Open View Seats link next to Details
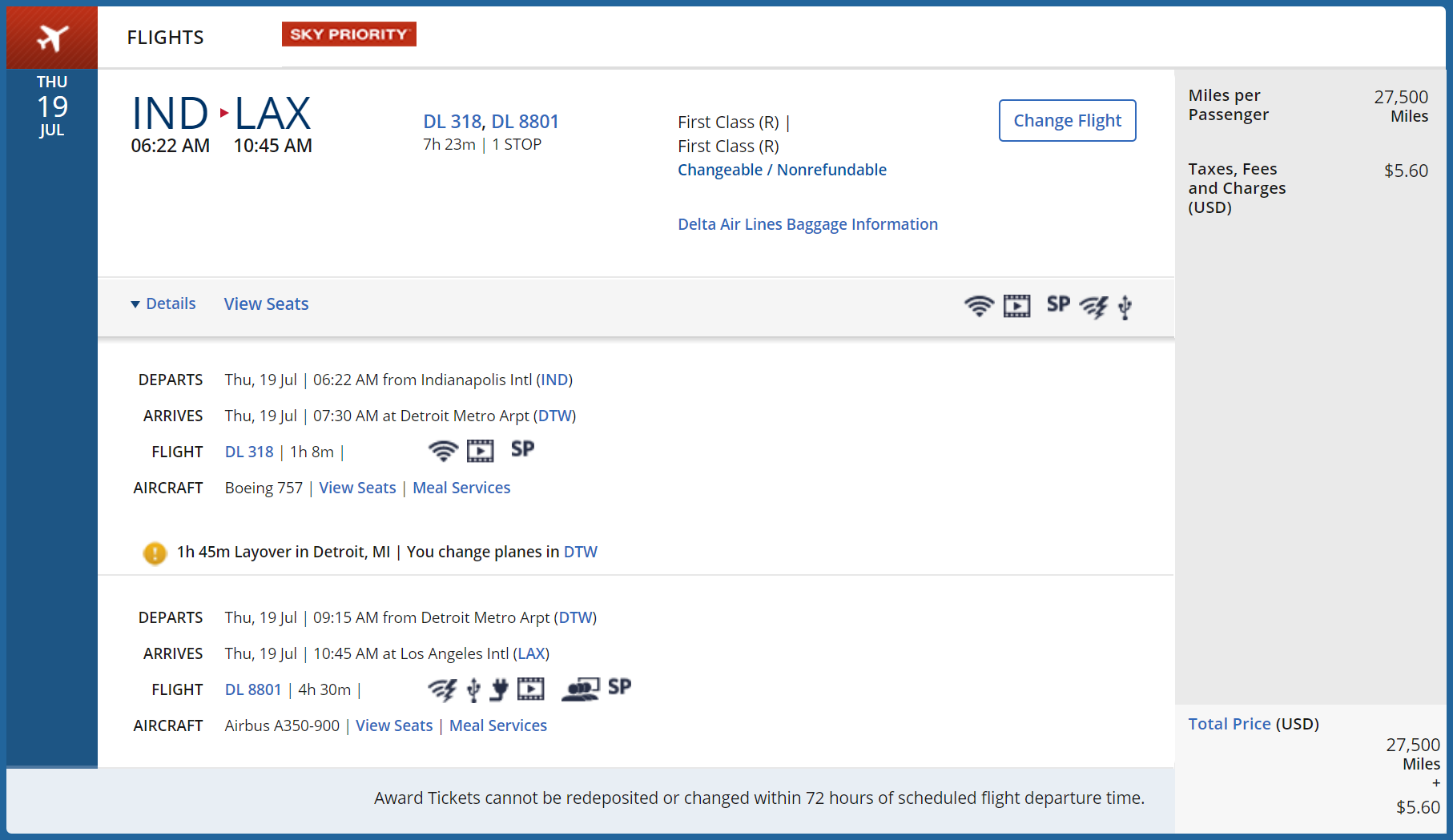1453x840 pixels. 266,303
